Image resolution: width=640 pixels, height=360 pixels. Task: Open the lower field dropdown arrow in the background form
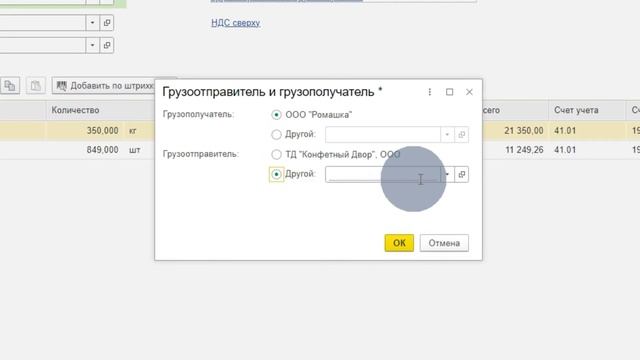pos(92,45)
